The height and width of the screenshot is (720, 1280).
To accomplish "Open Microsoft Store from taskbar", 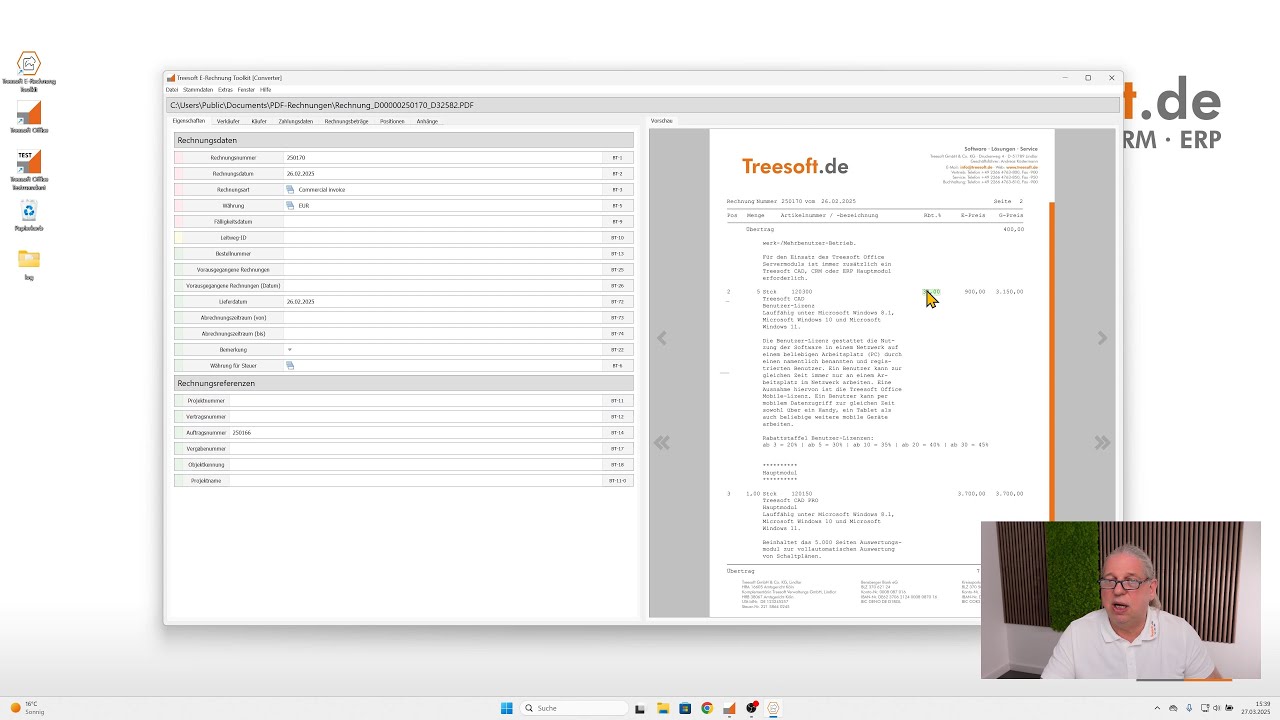I will pyautogui.click(x=684, y=708).
